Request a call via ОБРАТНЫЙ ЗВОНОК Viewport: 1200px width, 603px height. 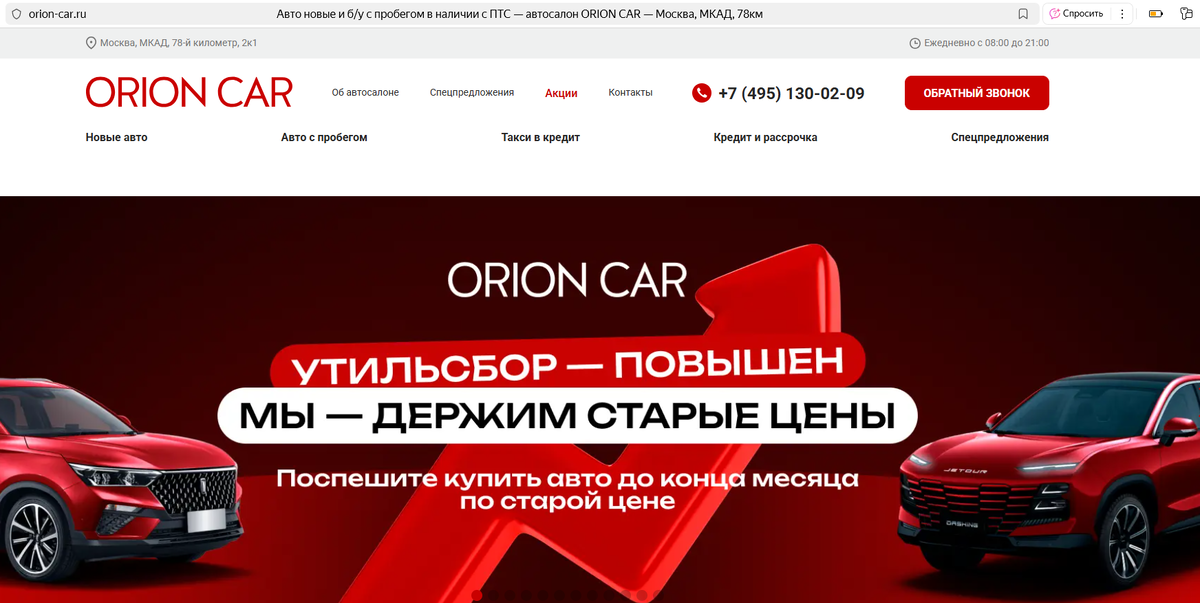click(x=977, y=93)
